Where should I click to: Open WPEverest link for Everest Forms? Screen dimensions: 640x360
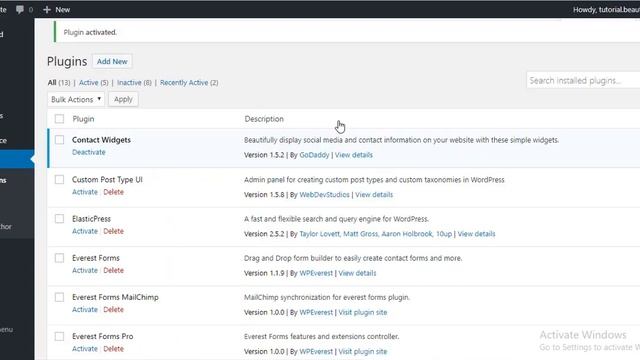[316, 273]
